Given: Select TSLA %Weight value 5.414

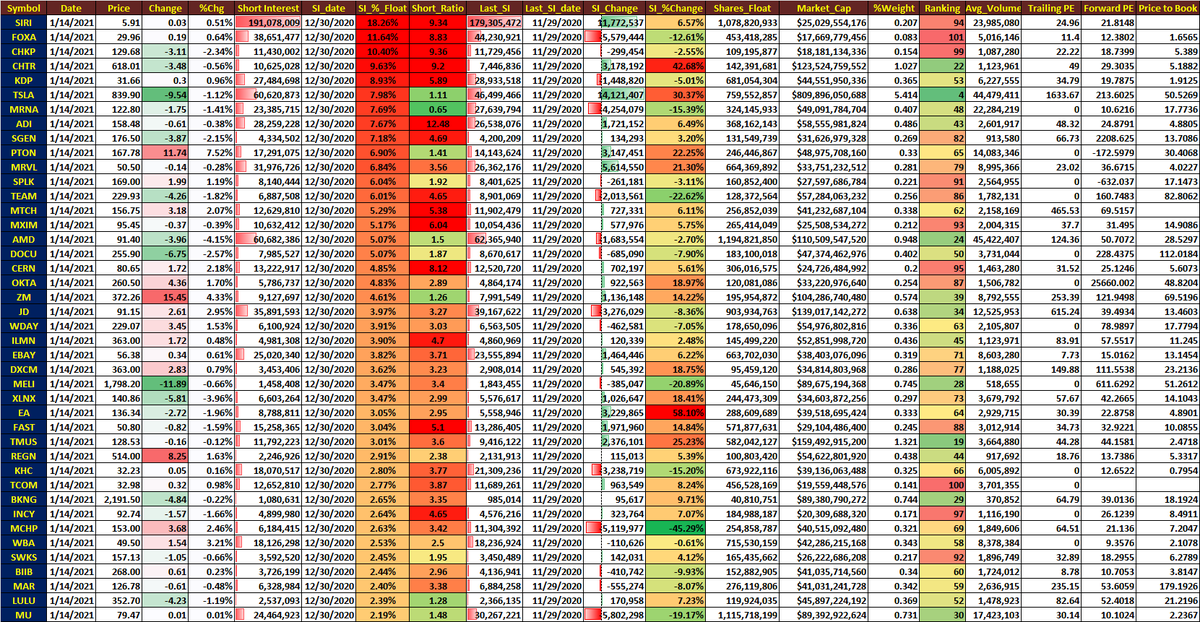Looking at the screenshot, I should point(893,93).
